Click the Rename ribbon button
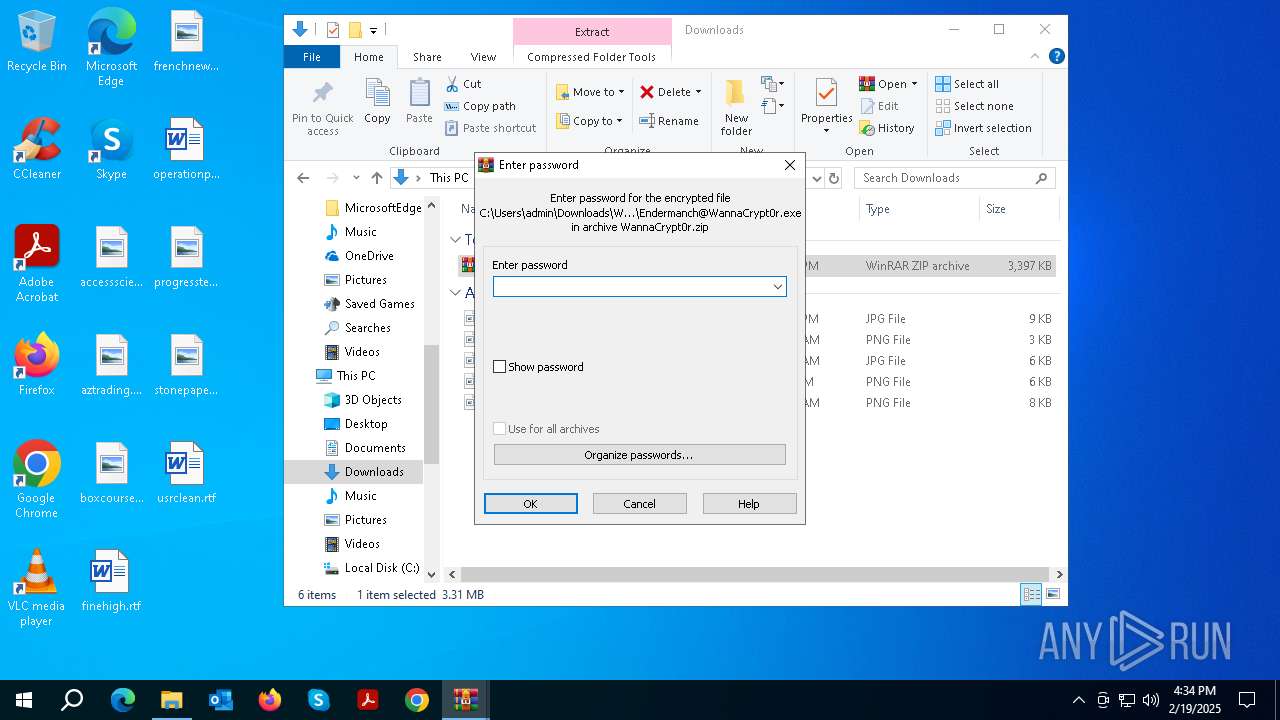The image size is (1280, 720). point(669,121)
